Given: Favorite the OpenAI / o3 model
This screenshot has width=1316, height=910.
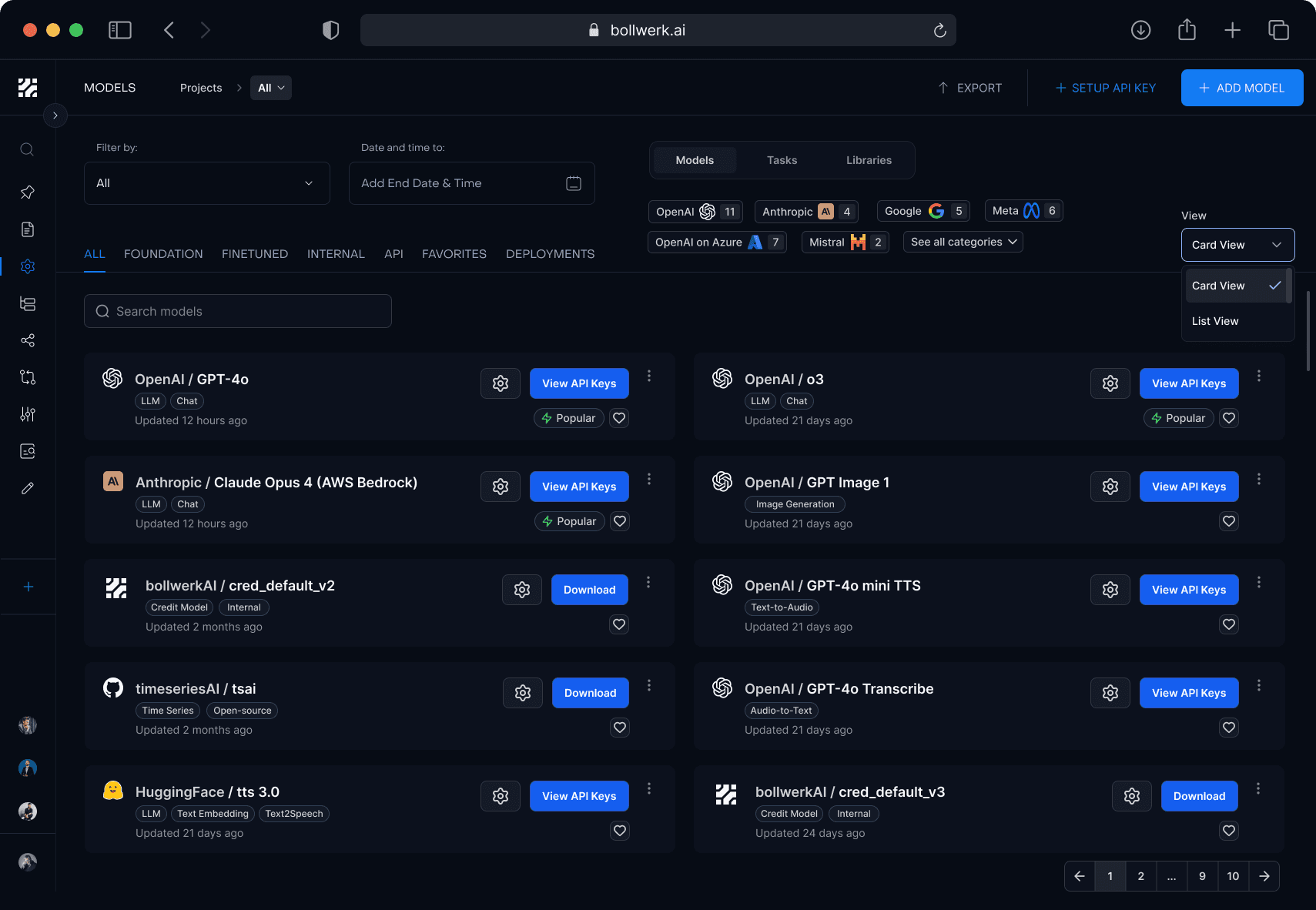Looking at the screenshot, I should (1229, 418).
